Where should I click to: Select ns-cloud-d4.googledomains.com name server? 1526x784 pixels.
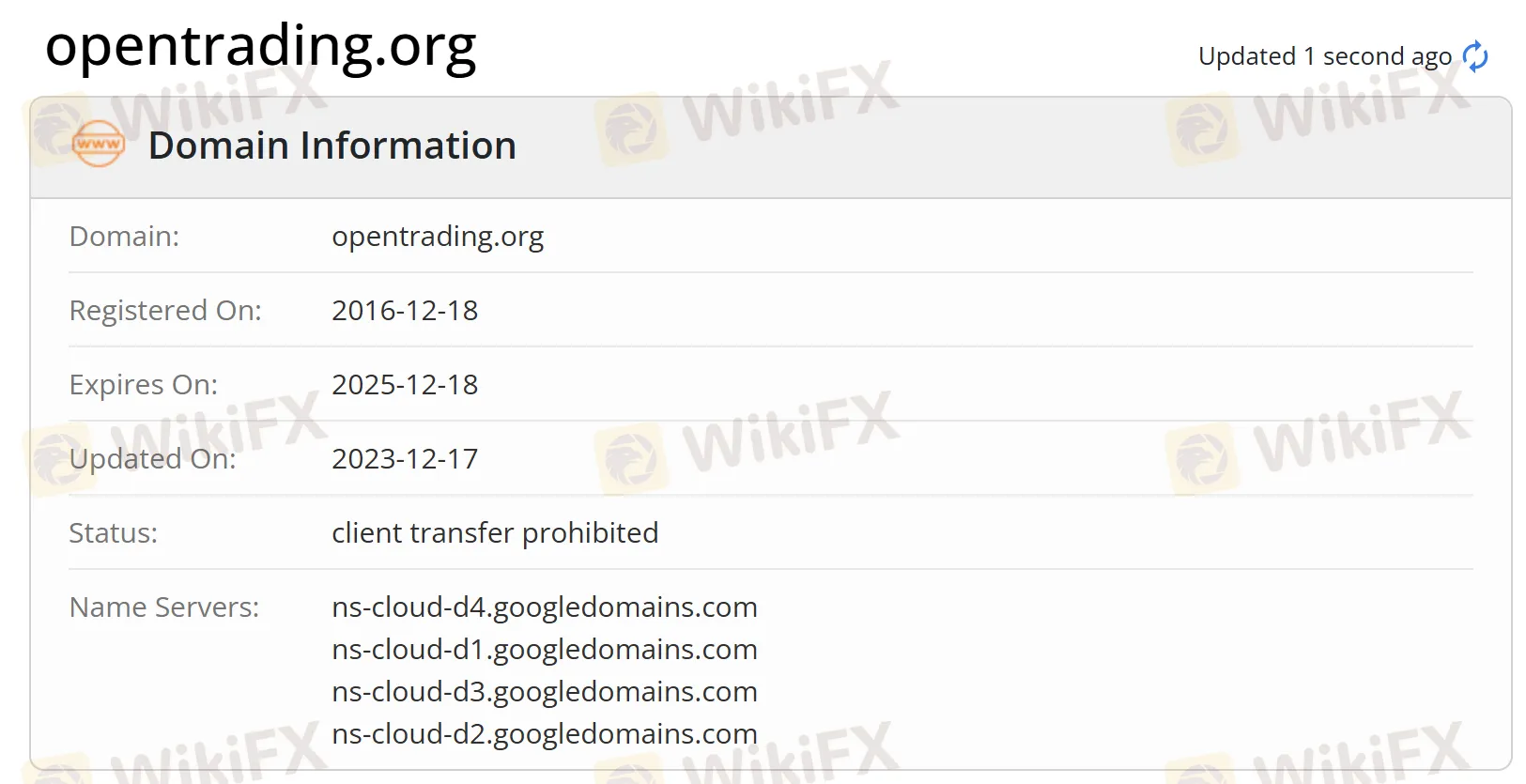545,607
